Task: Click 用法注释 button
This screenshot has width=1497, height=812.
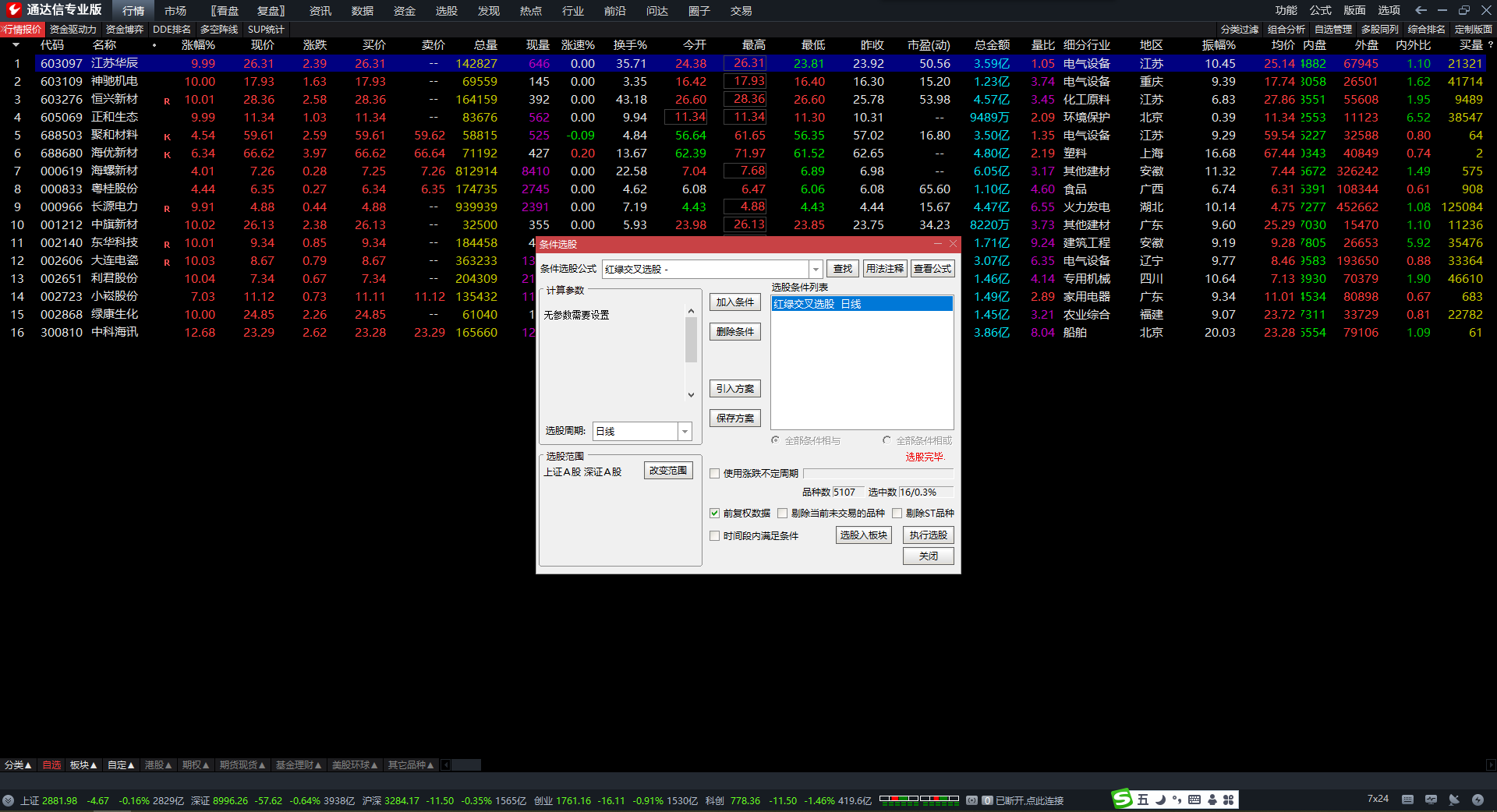Action: [885, 269]
